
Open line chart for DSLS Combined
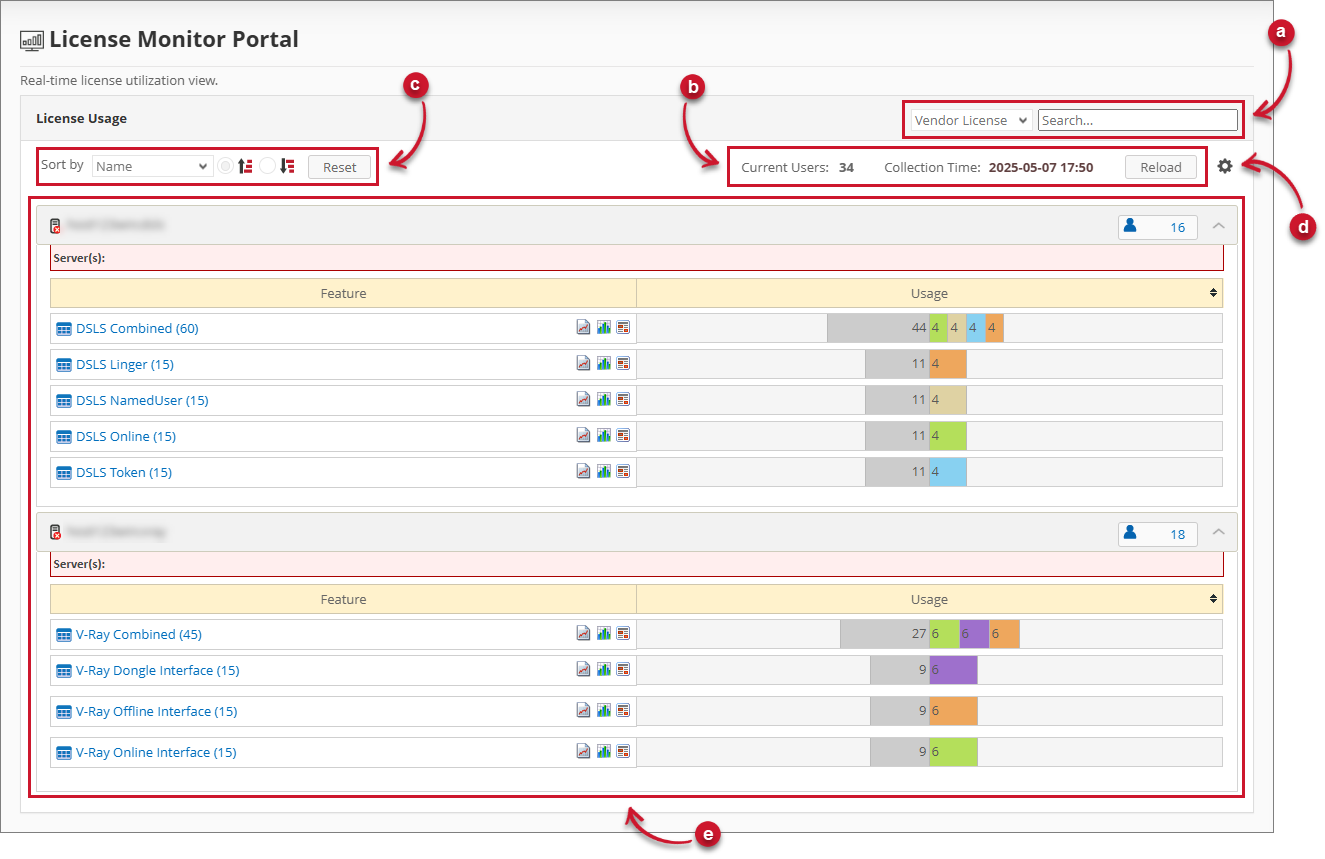(x=584, y=327)
